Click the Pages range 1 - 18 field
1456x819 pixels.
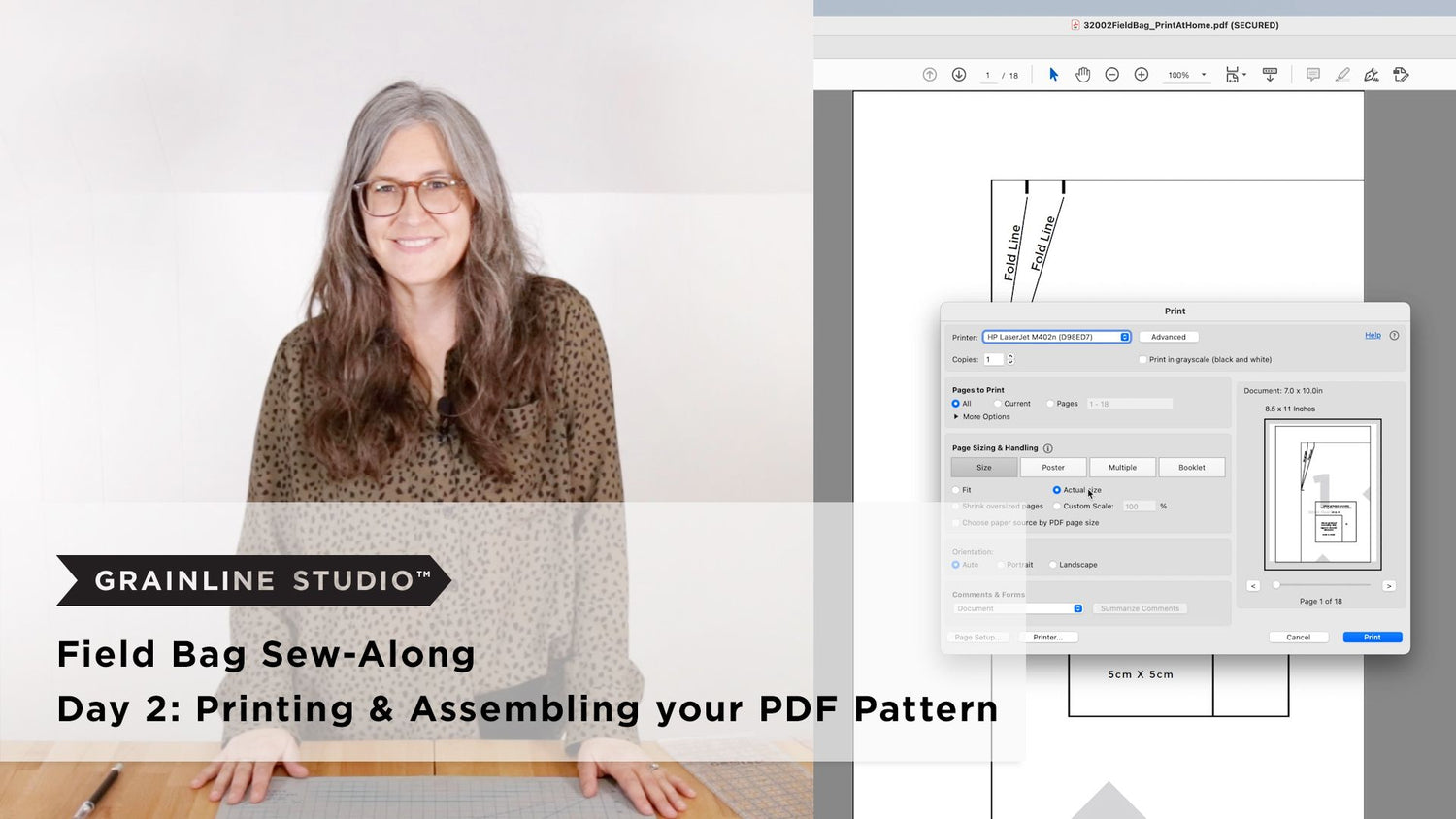pyautogui.click(x=1129, y=404)
